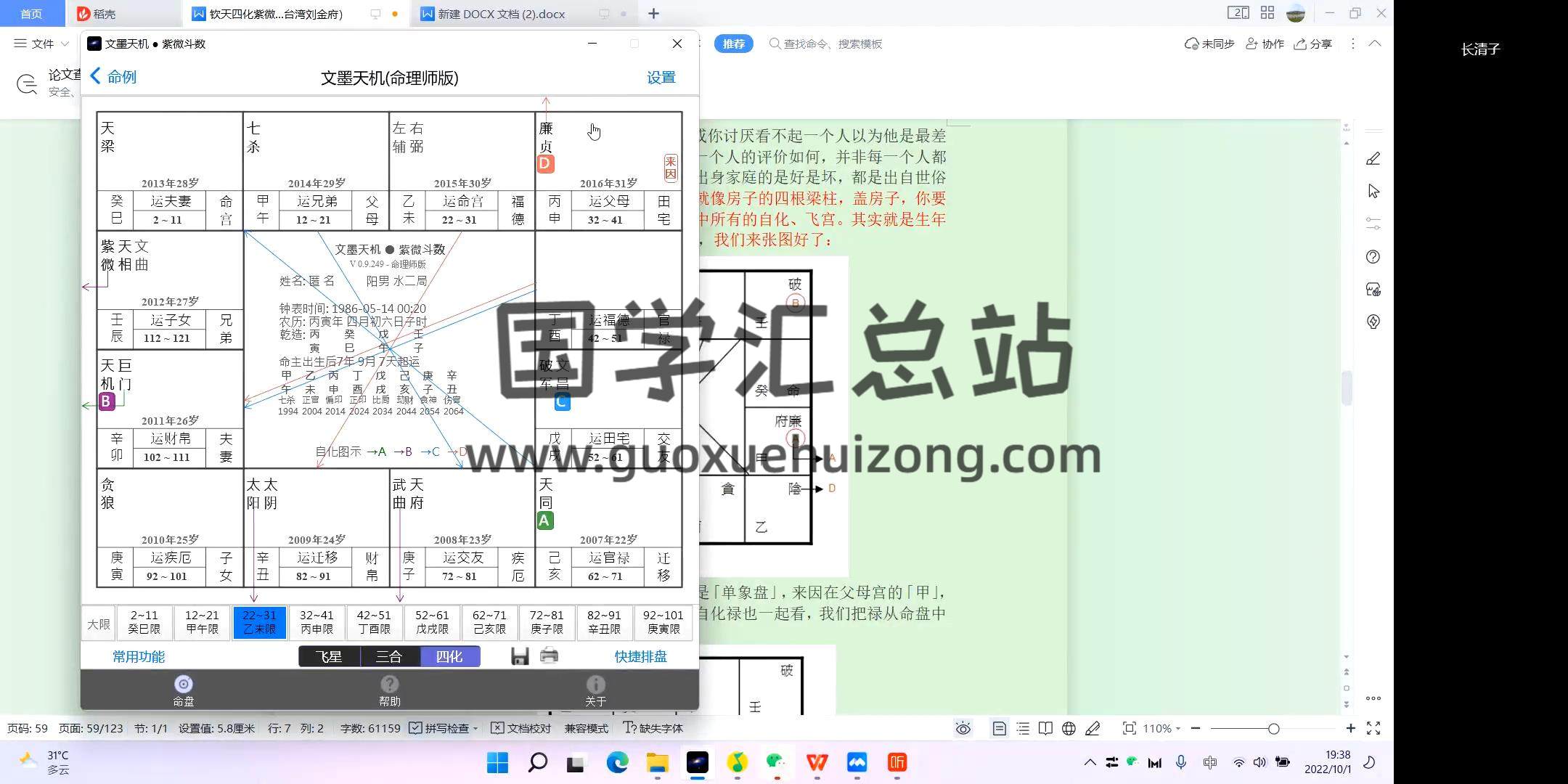Viewport: 1568px width, 784px height.
Task: Switch to 新建 DOCX 文档 (2).docx tab
Action: pyautogui.click(x=502, y=14)
